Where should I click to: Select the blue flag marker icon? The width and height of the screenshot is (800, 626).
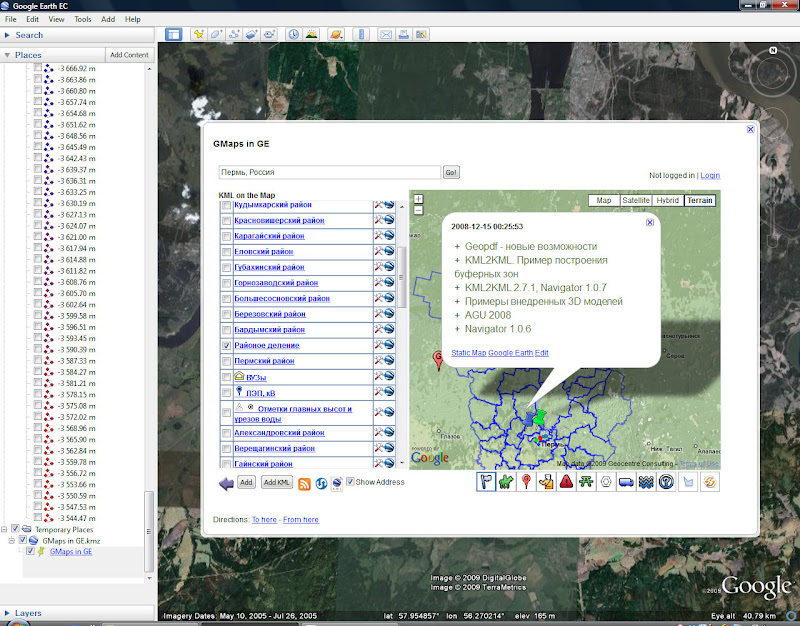coord(486,482)
